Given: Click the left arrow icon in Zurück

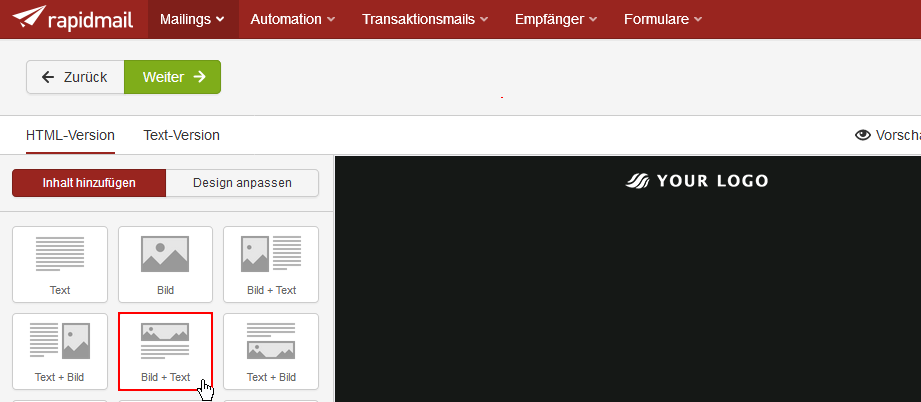Looking at the screenshot, I should [x=48, y=77].
